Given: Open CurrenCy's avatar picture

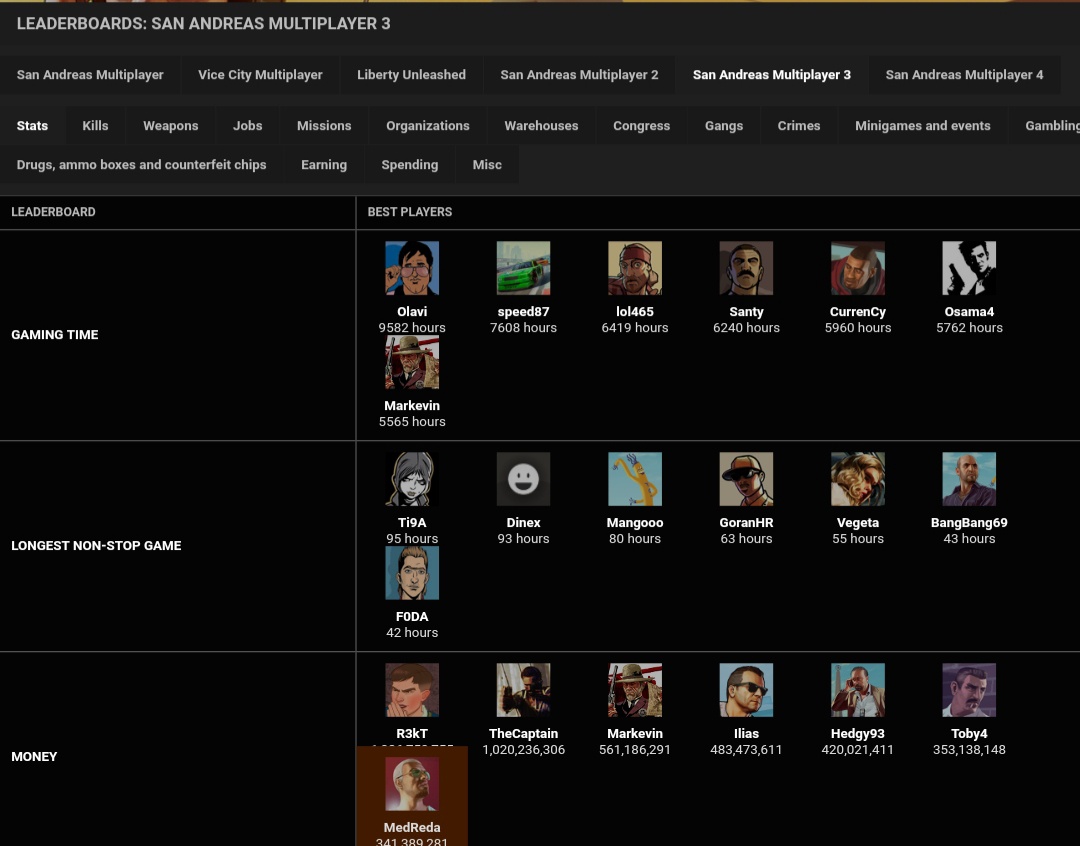Looking at the screenshot, I should point(858,268).
